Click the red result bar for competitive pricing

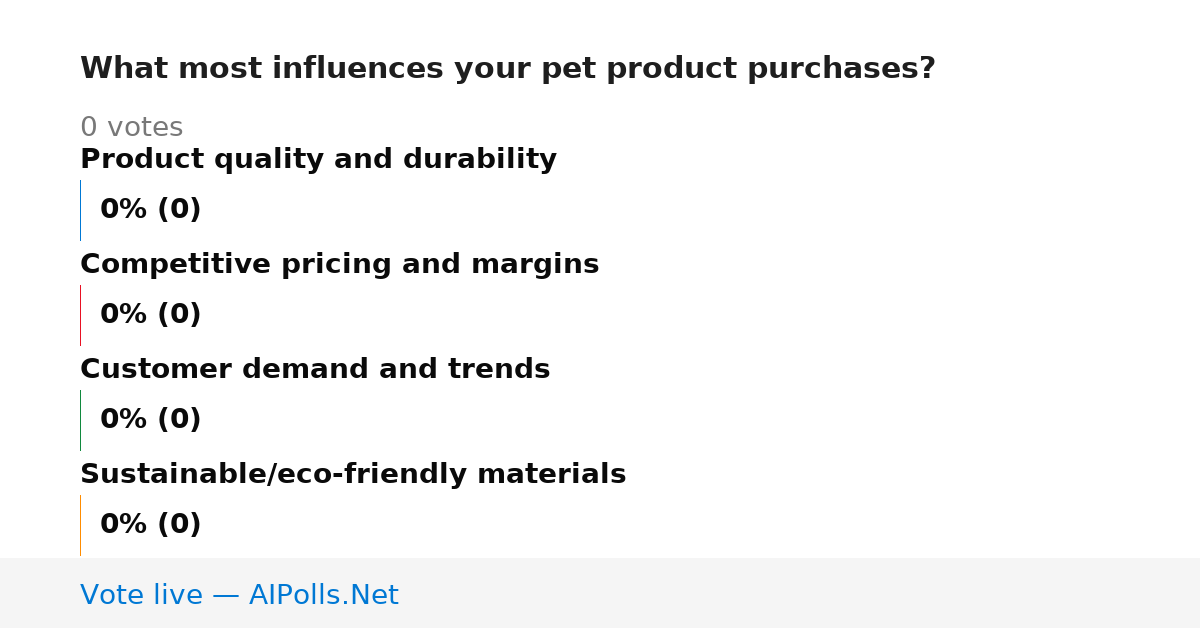[x=80, y=315]
